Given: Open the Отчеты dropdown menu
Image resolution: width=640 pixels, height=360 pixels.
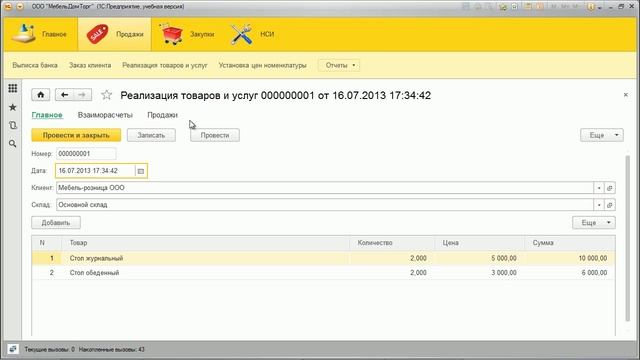Looking at the screenshot, I should click(339, 65).
